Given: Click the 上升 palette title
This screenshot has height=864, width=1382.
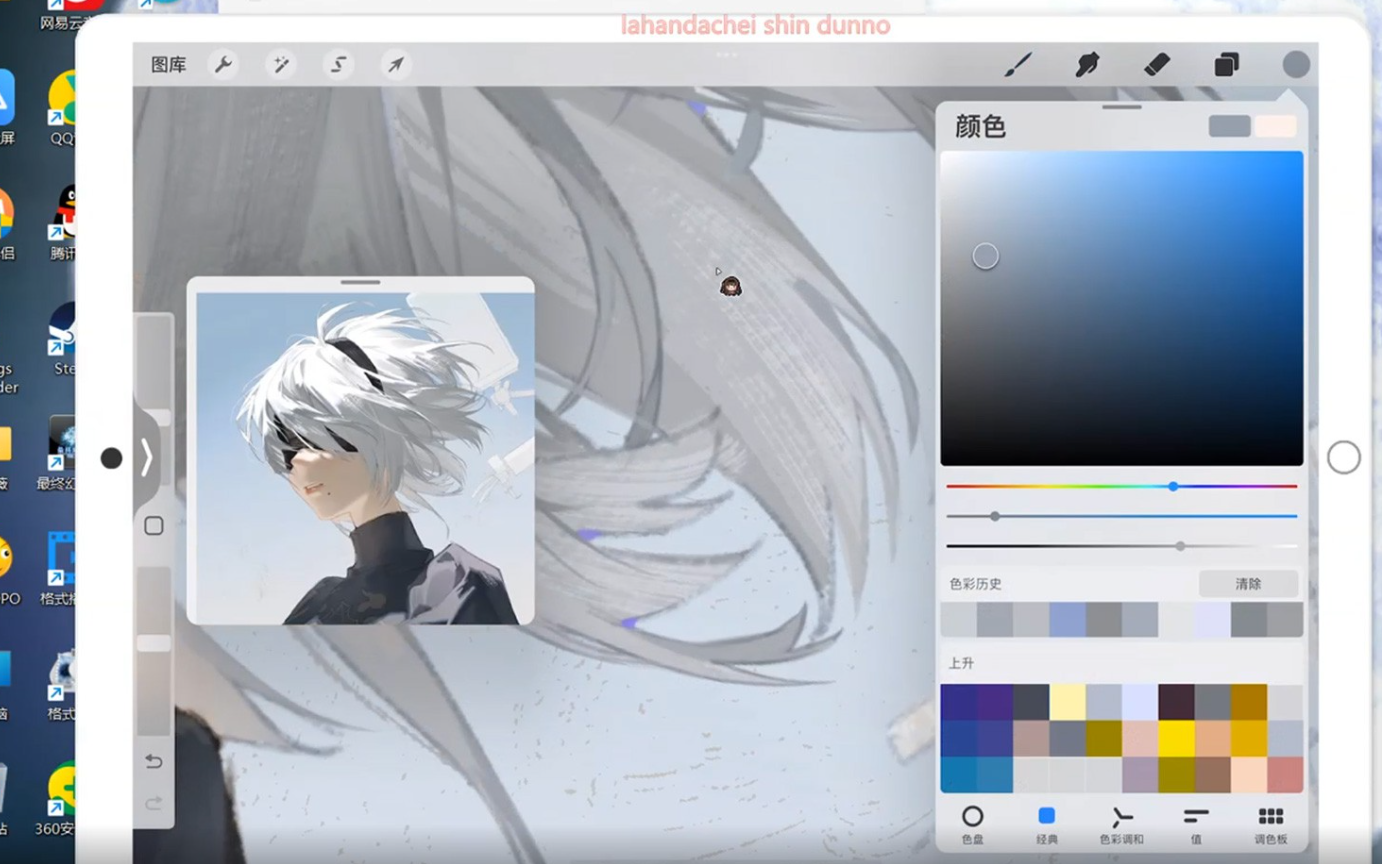Looking at the screenshot, I should pyautogui.click(x=961, y=663).
